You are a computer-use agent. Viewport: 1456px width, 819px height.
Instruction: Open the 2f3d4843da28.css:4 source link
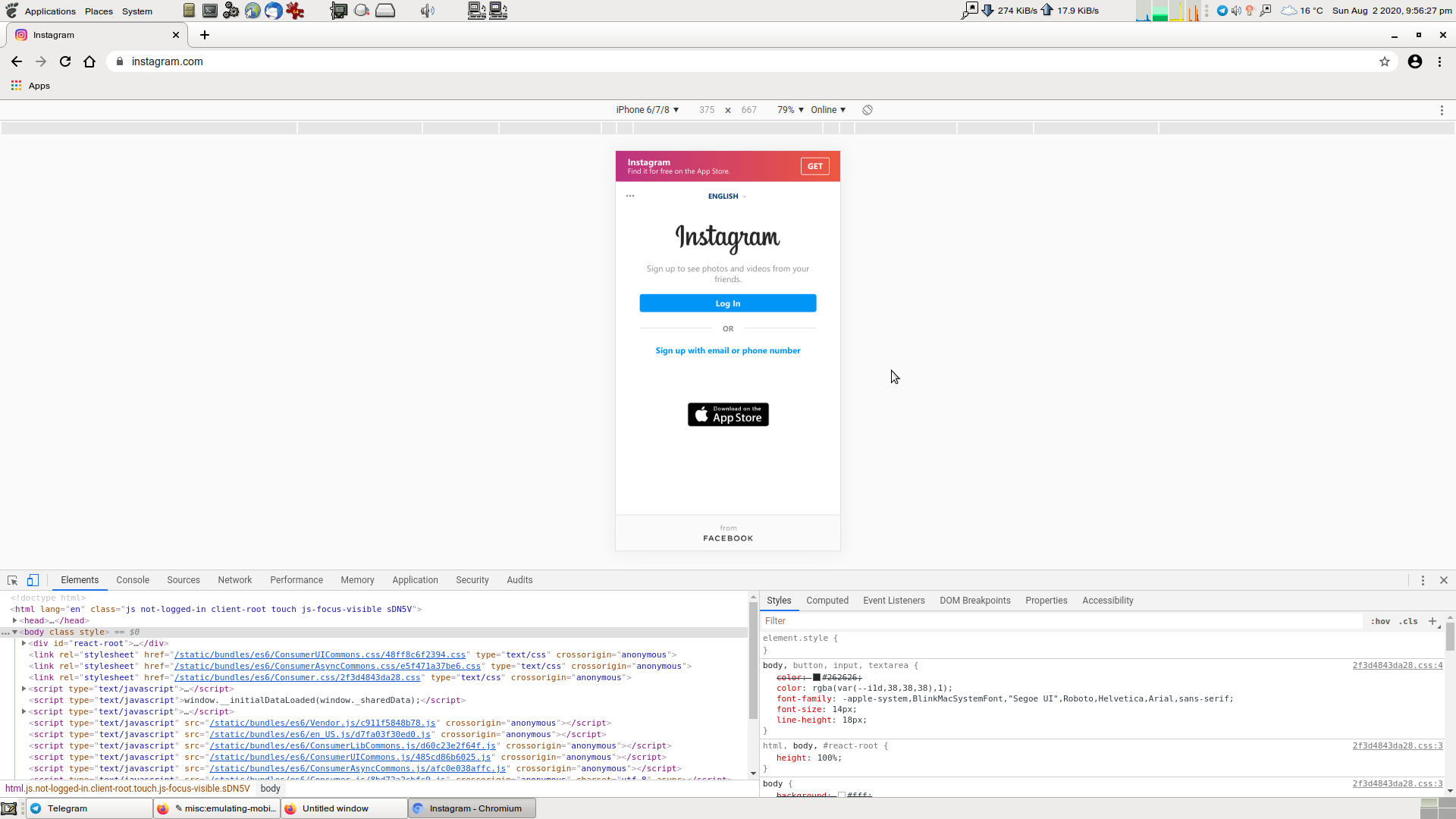pos(1398,665)
